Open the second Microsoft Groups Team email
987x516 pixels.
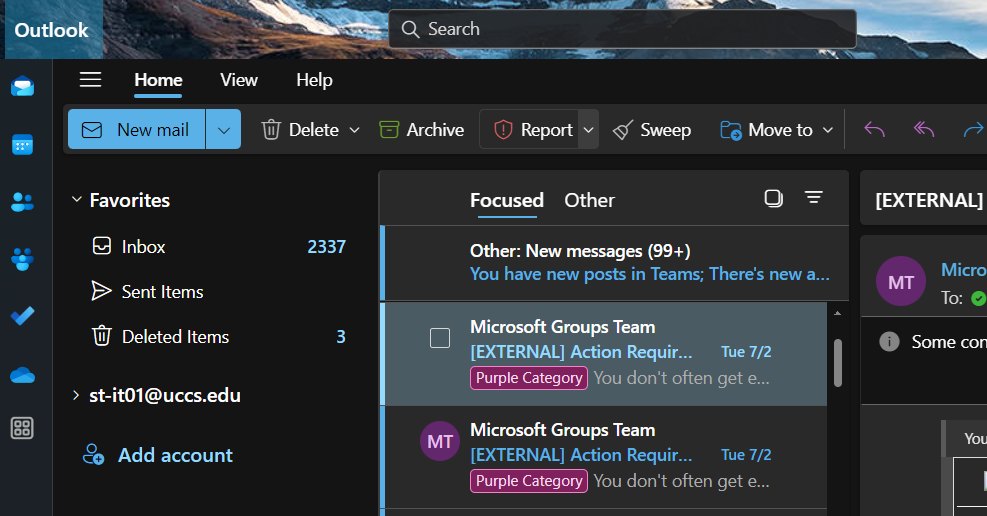pos(604,457)
